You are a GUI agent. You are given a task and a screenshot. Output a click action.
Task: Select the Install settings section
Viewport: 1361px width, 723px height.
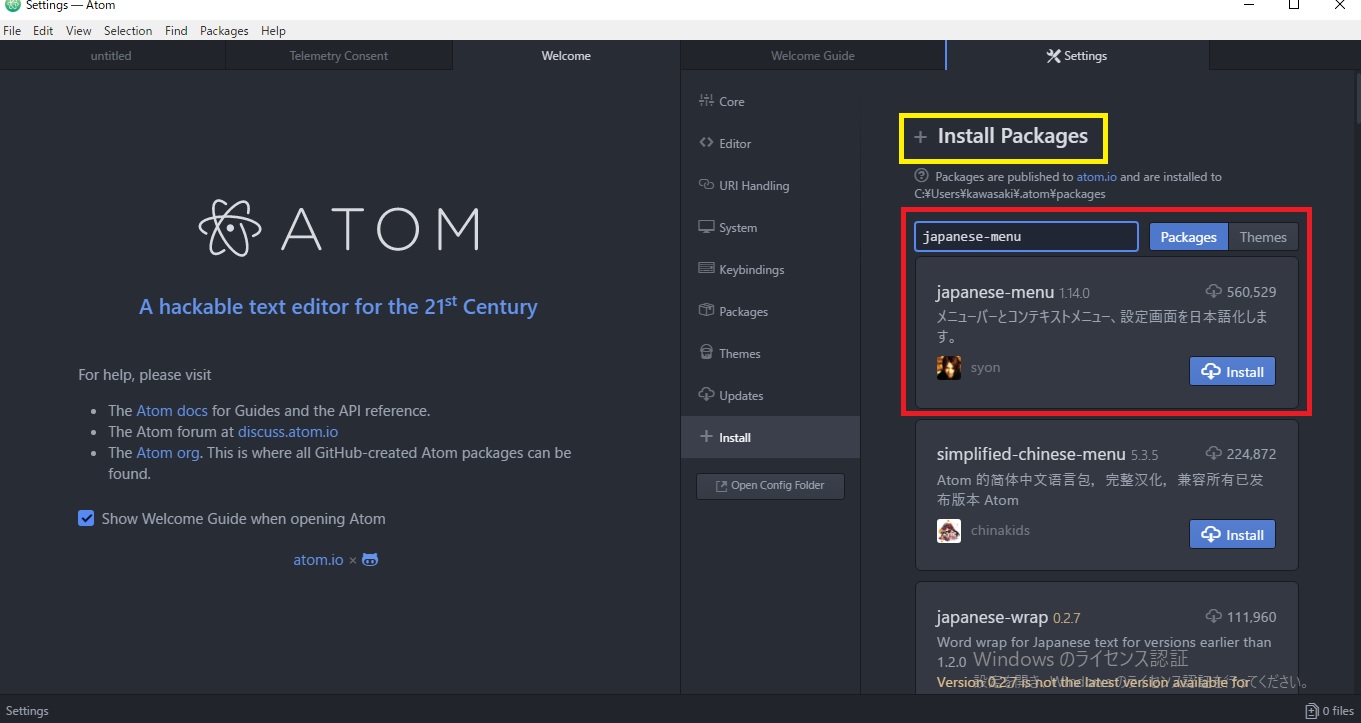tap(734, 437)
